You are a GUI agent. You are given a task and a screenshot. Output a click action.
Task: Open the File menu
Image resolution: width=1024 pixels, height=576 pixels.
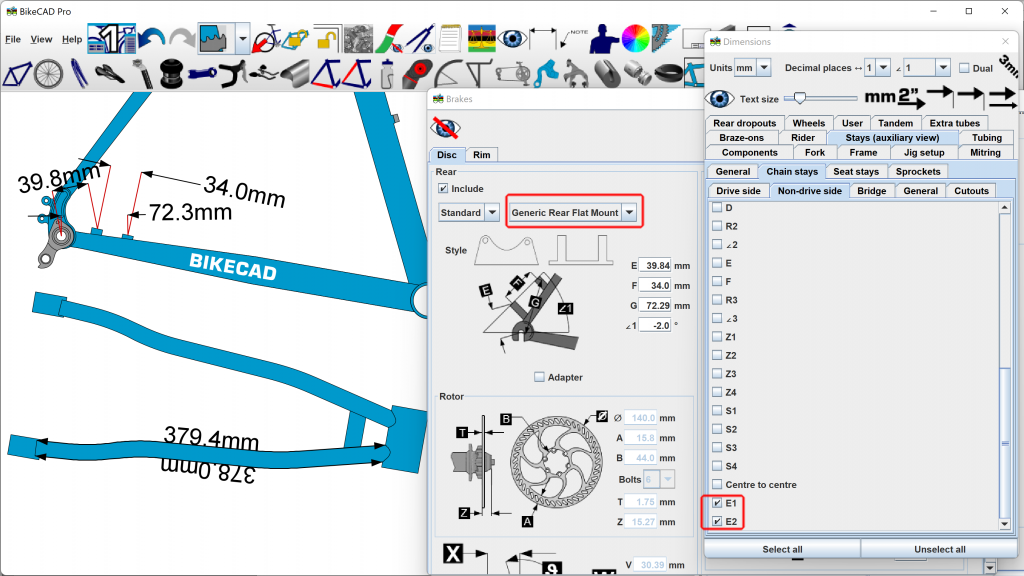coord(13,39)
